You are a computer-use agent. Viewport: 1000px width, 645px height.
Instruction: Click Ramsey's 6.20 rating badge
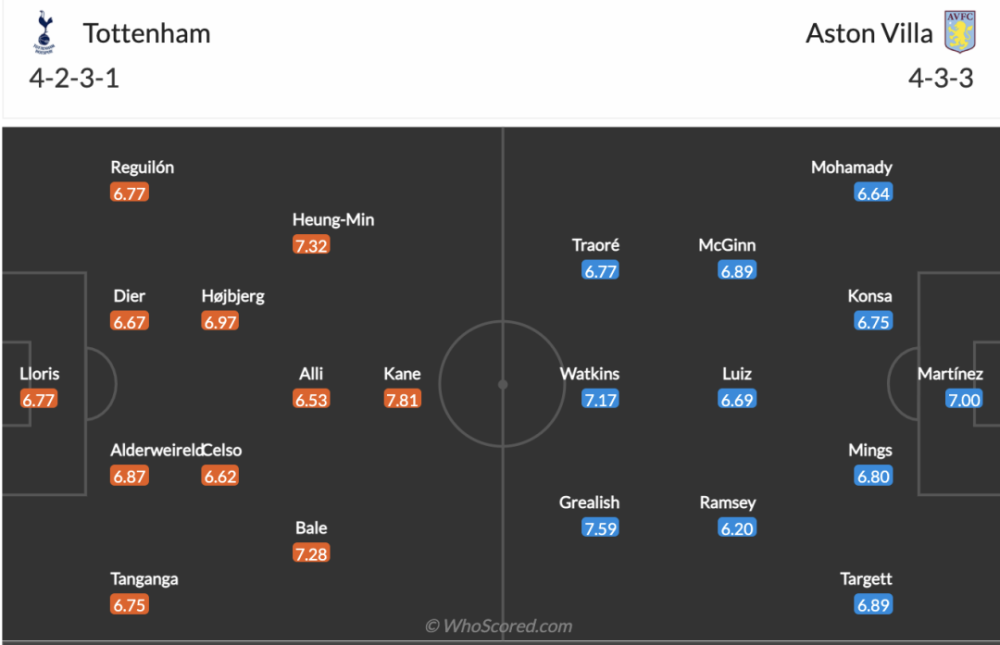[x=737, y=528]
